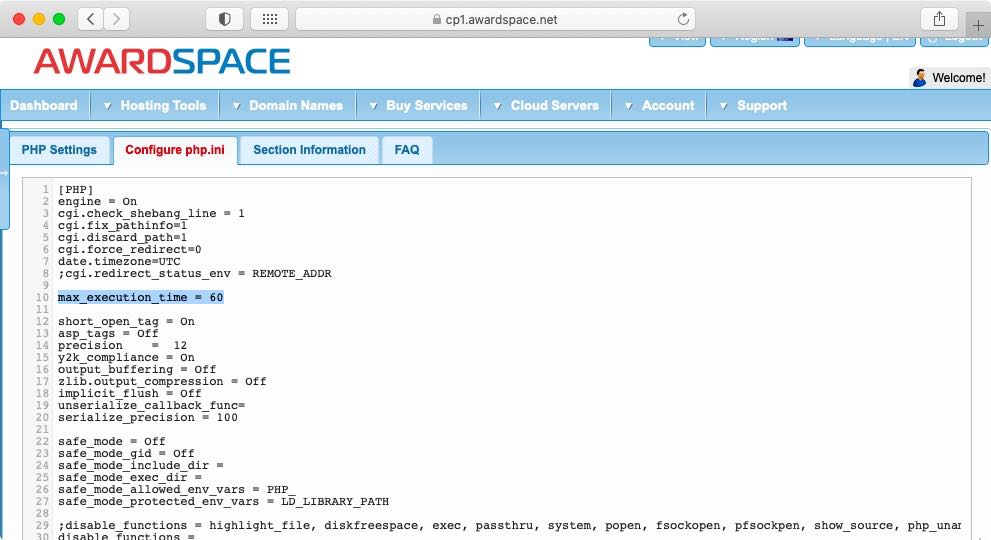The width and height of the screenshot is (991, 540).
Task: Click the cgi.discard_path=1 line
Action: (x=122, y=238)
